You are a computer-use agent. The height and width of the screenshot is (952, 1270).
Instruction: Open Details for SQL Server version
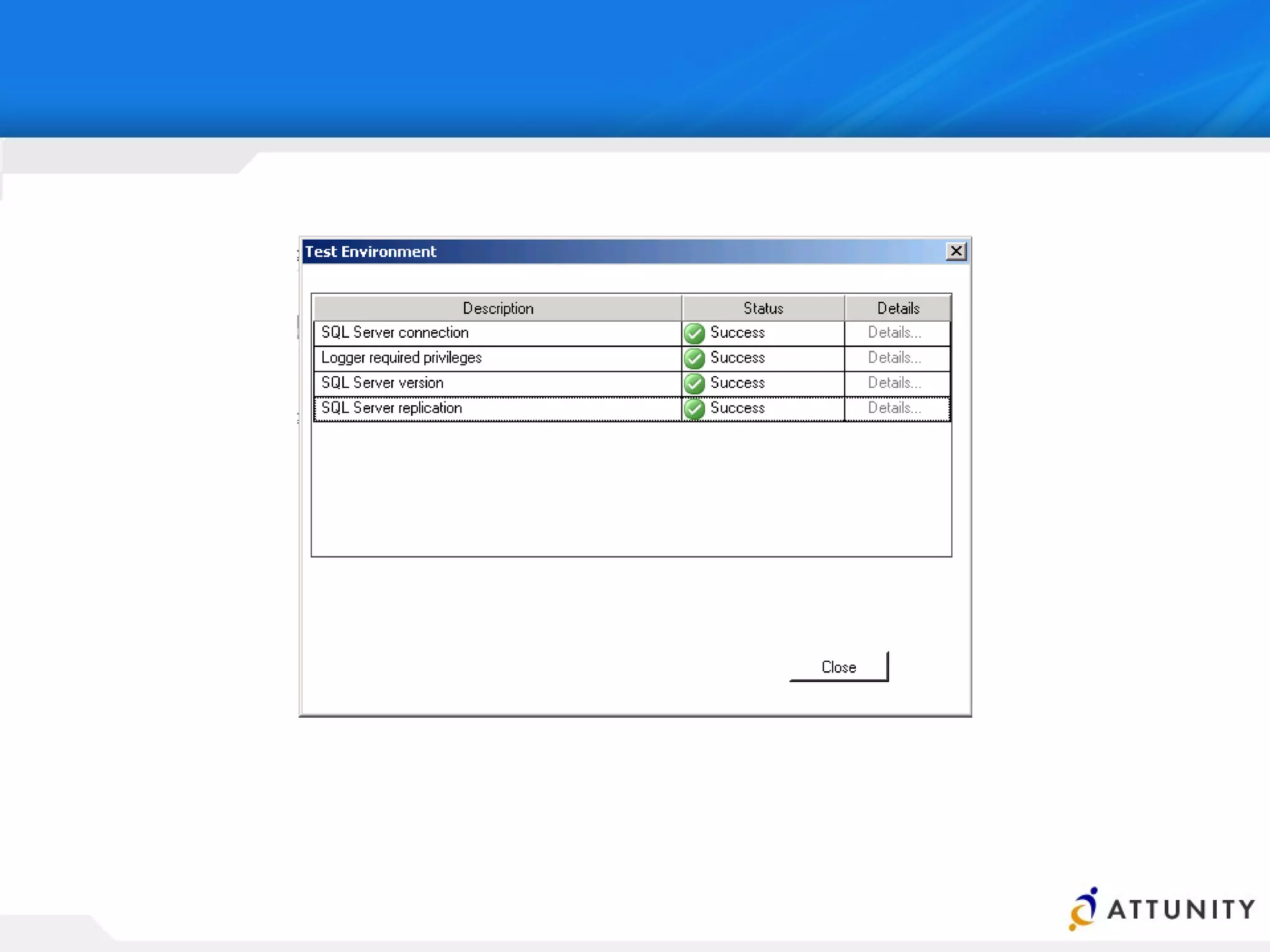(x=894, y=383)
